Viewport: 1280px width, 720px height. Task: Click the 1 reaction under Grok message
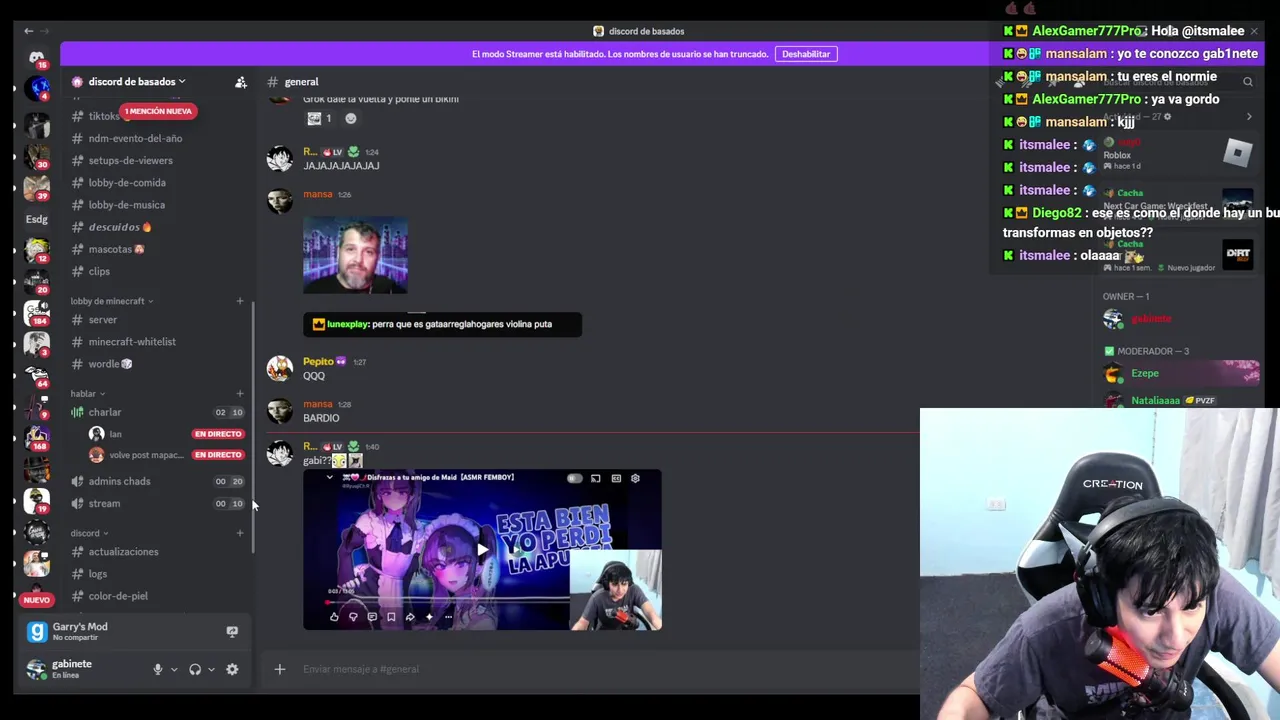(x=320, y=118)
